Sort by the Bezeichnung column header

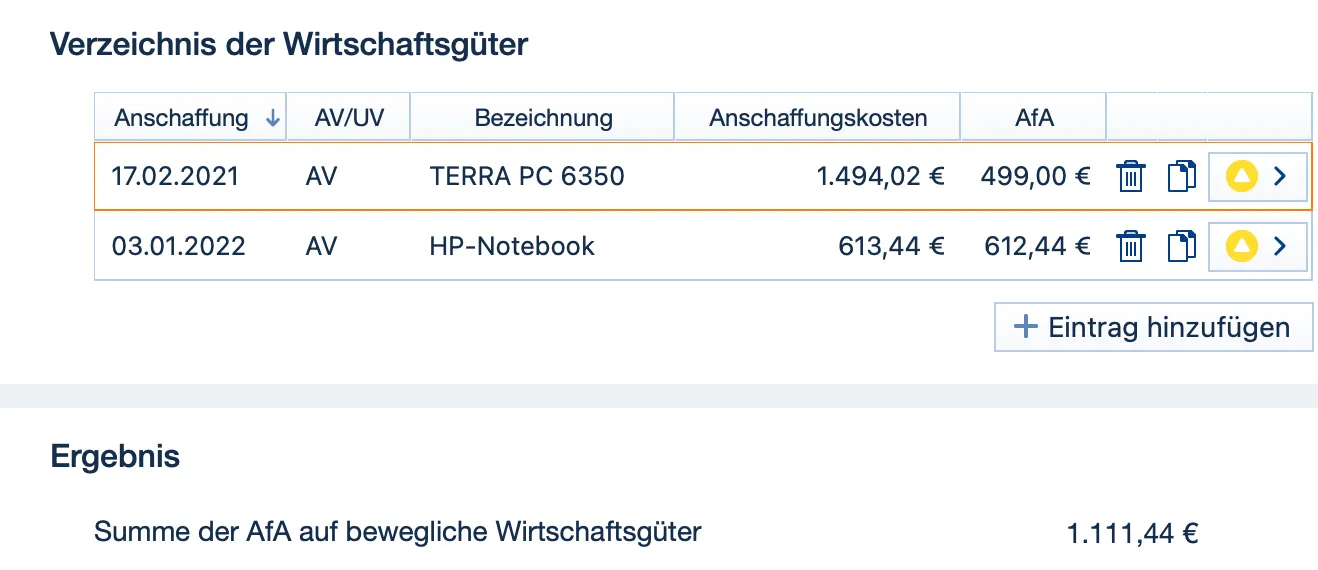pyautogui.click(x=543, y=118)
